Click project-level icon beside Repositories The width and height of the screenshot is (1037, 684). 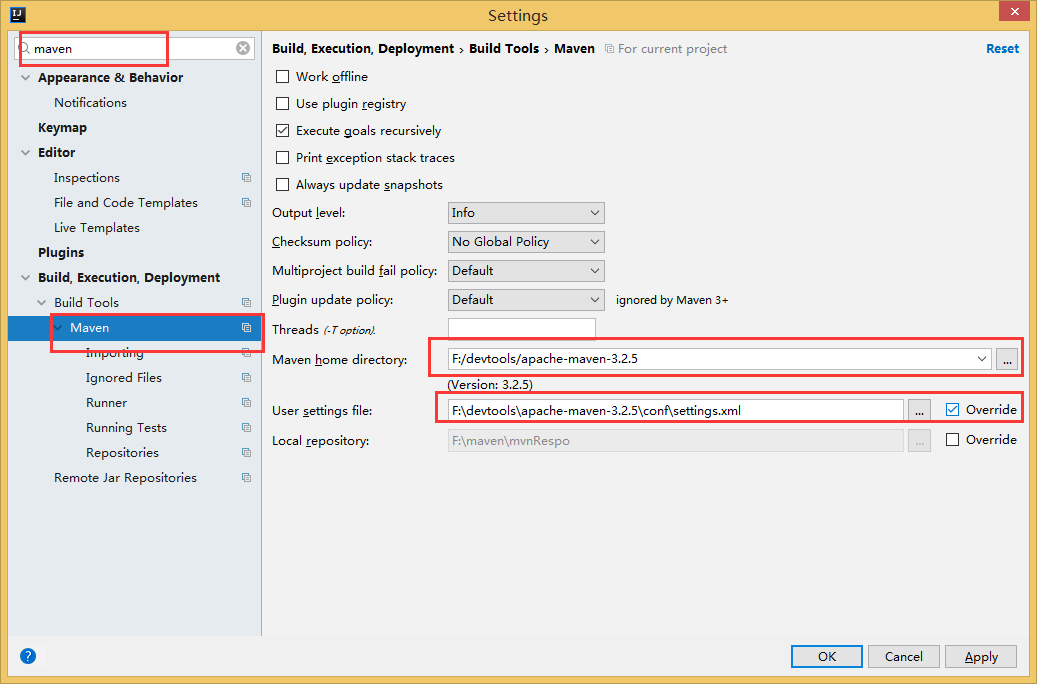247,452
